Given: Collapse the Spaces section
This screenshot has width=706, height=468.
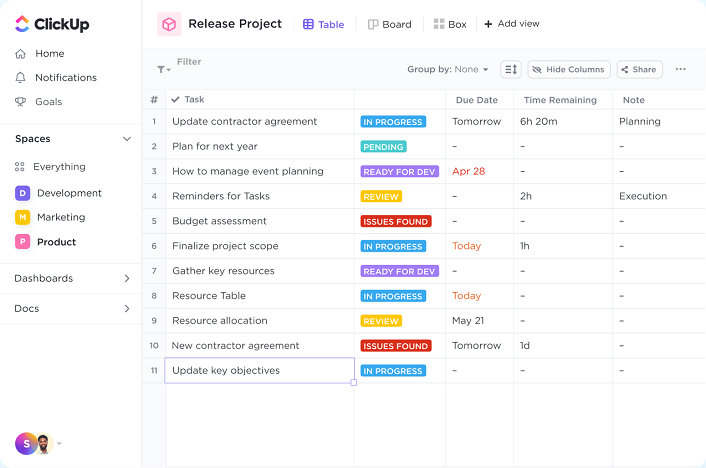Looking at the screenshot, I should point(126,139).
